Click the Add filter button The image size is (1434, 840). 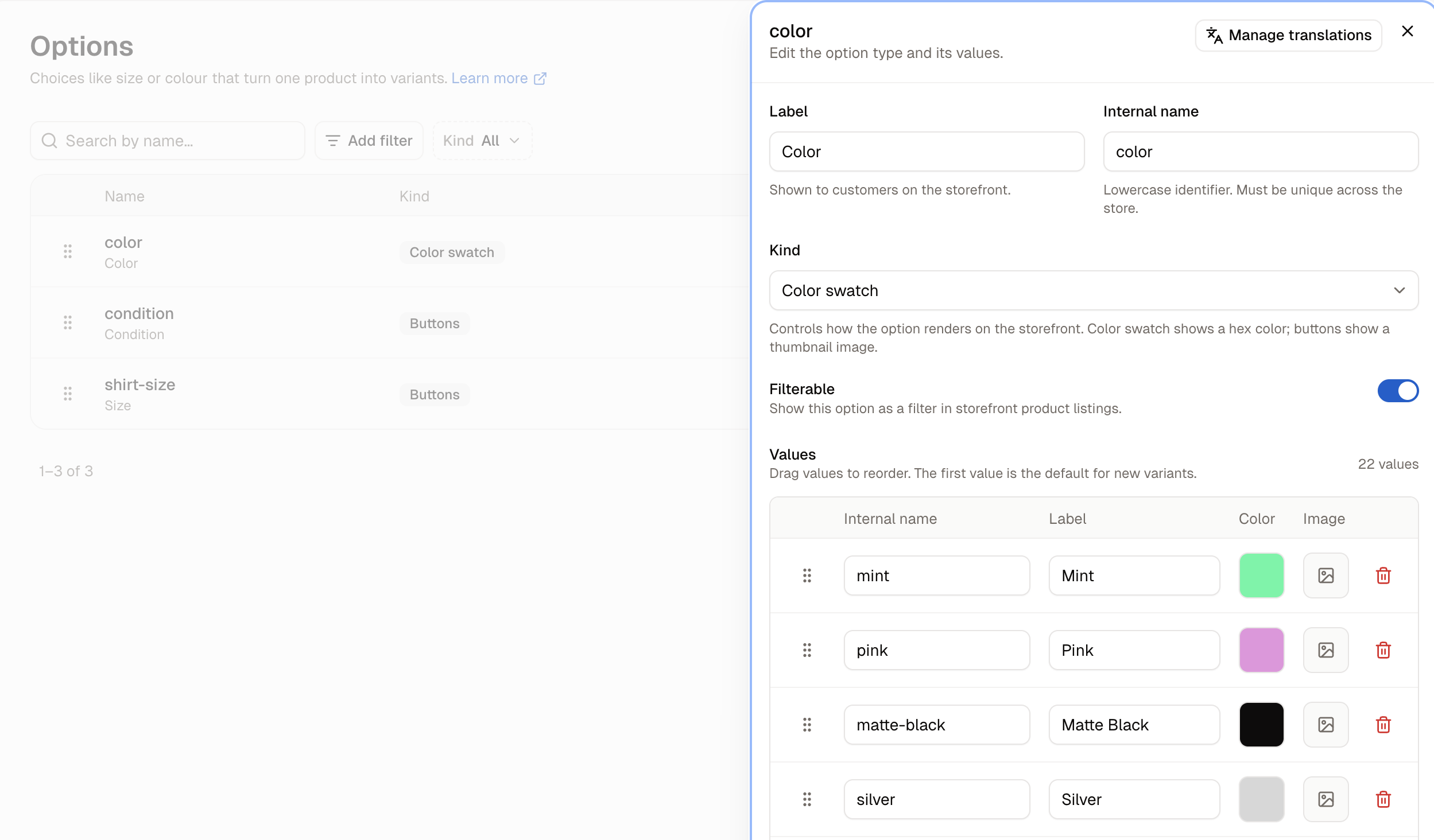pyautogui.click(x=369, y=141)
